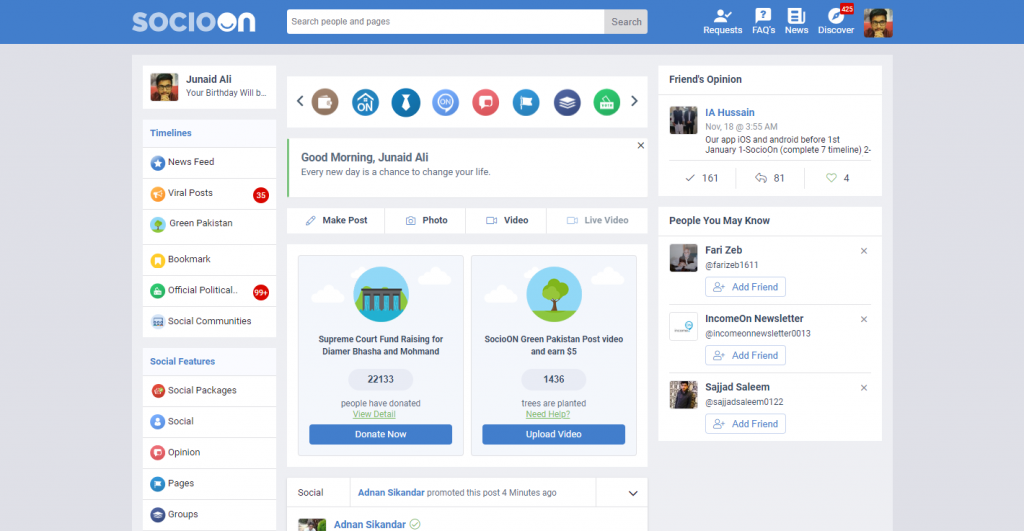Open the brown wallet shortcut icon
This screenshot has width=1024, height=531.
tap(325, 102)
